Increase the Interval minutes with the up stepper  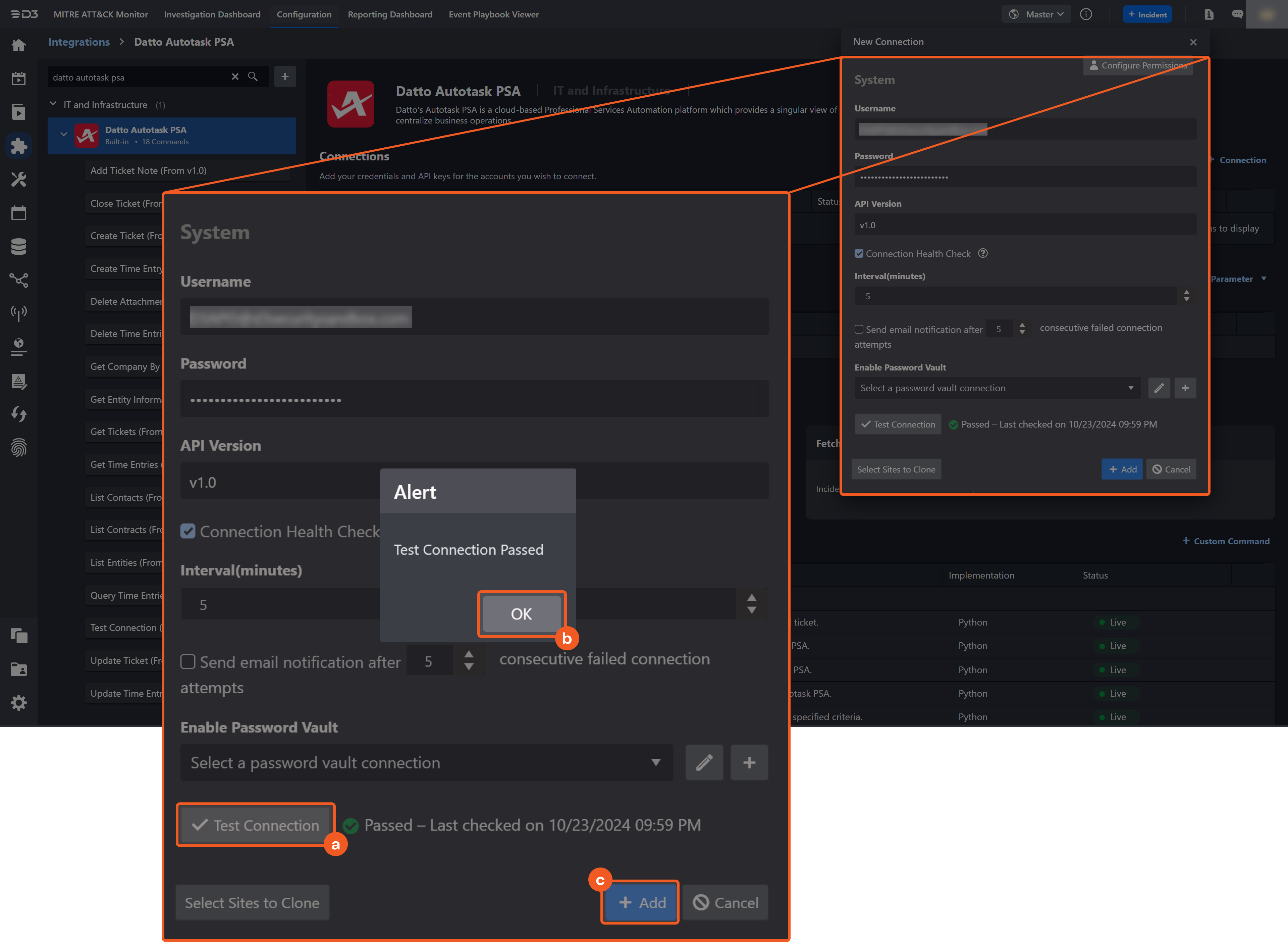click(x=752, y=598)
